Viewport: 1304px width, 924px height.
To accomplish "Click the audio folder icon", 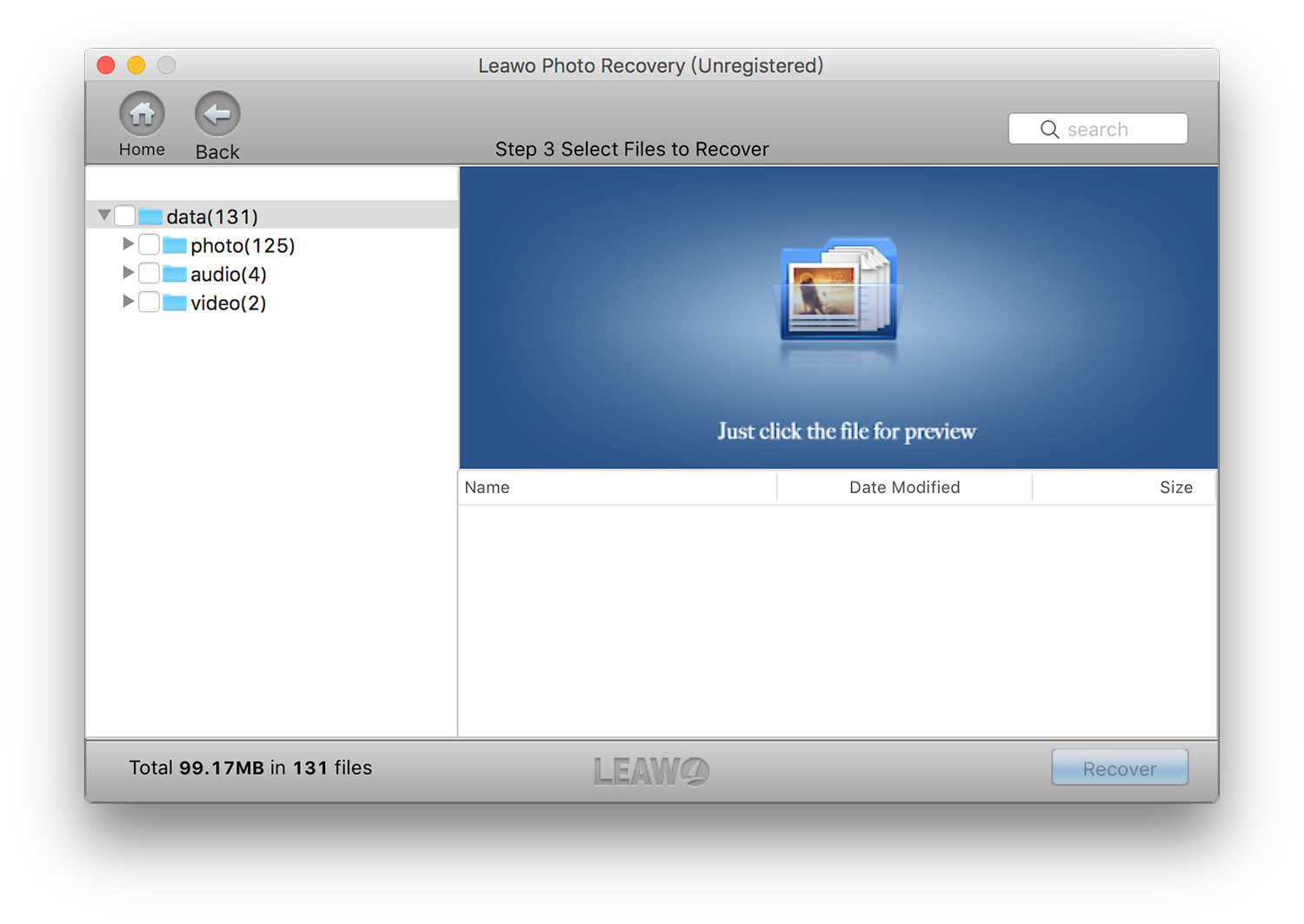I will coord(175,274).
